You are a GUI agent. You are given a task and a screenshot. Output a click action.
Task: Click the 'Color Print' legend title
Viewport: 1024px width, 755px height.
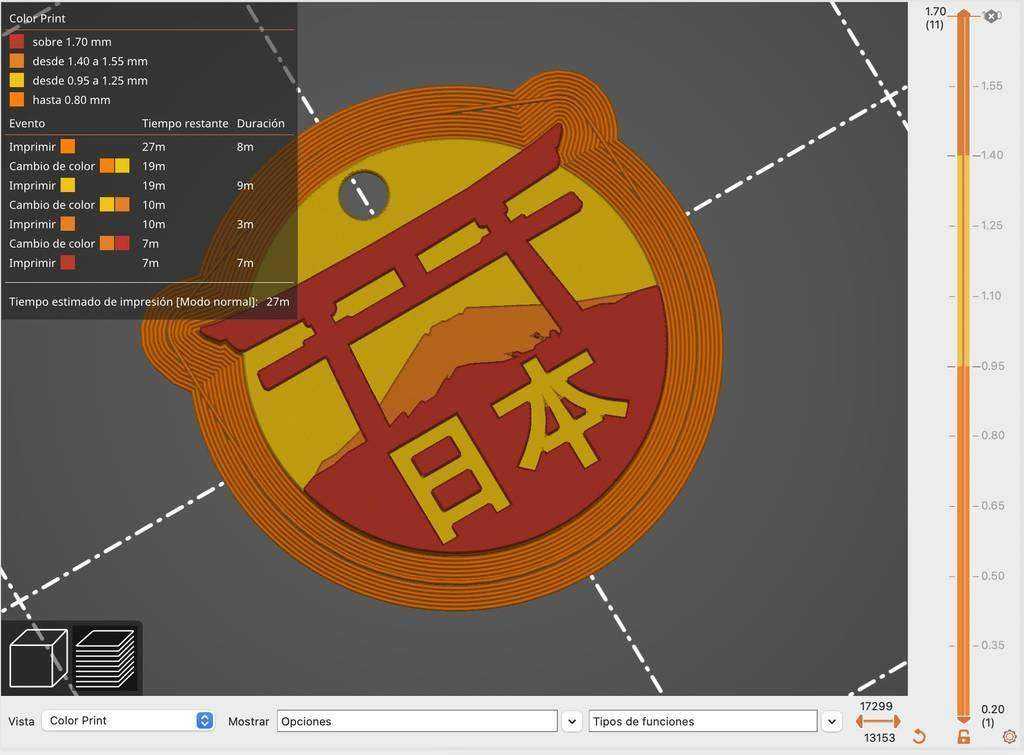click(x=37, y=18)
